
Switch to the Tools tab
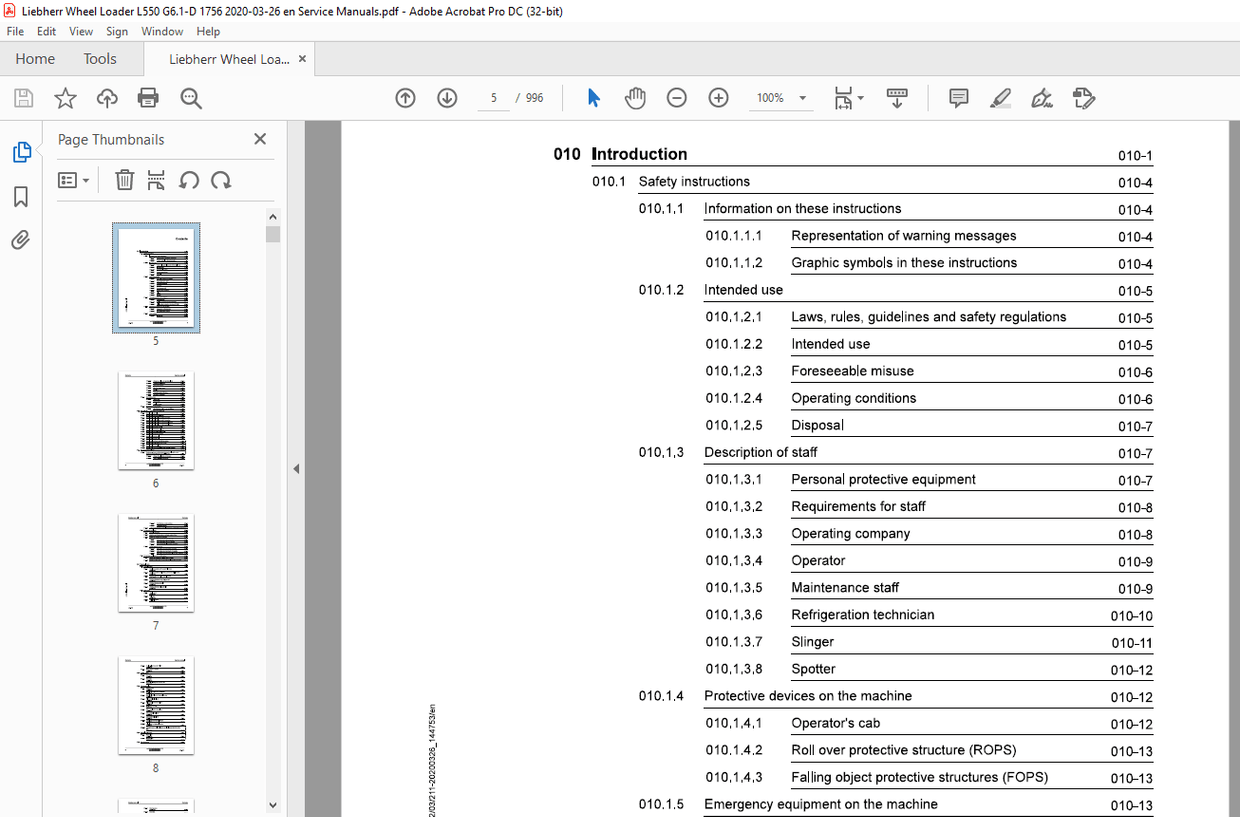tap(99, 58)
